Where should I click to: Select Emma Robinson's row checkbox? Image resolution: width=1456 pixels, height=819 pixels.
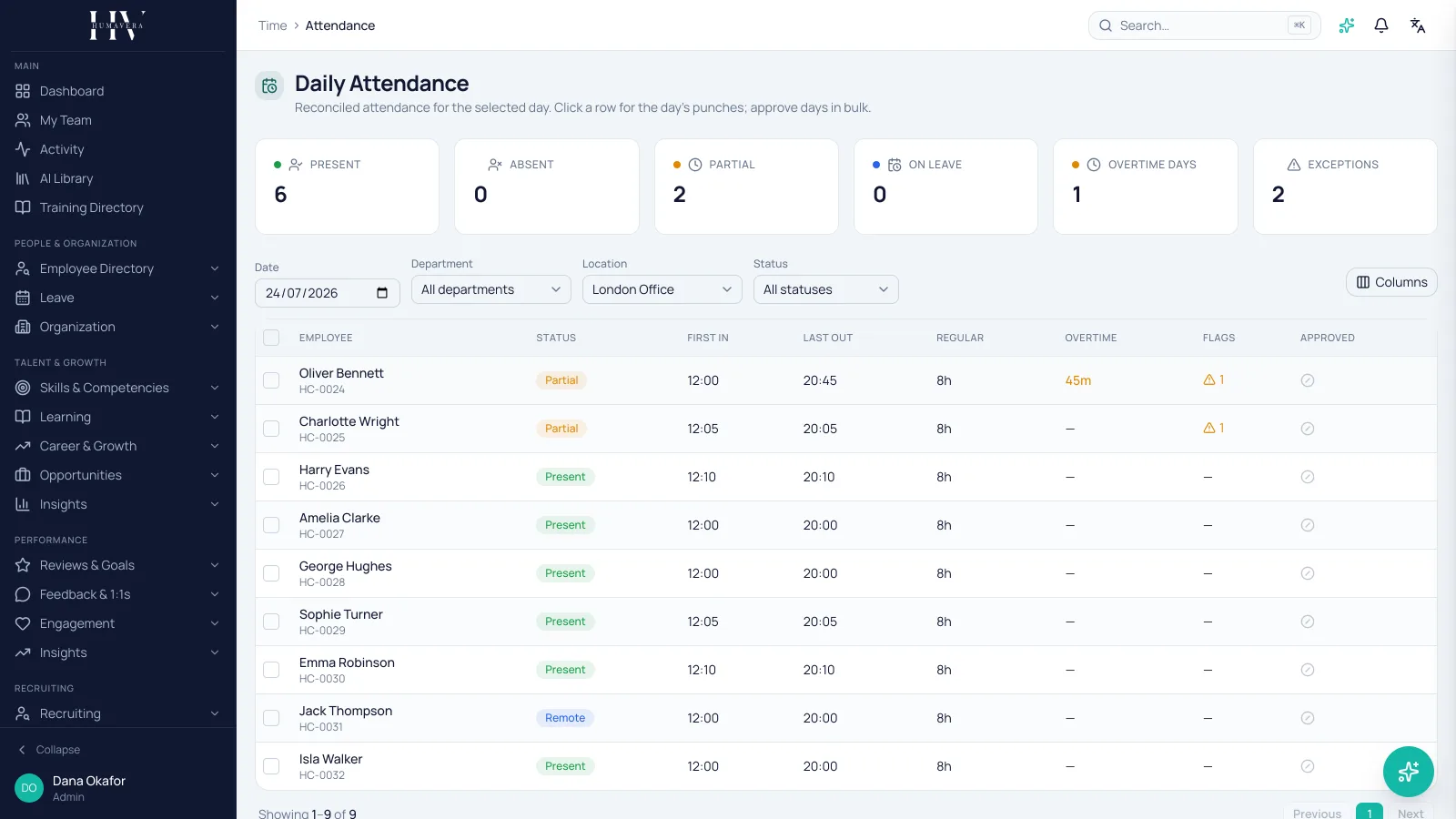click(x=271, y=670)
